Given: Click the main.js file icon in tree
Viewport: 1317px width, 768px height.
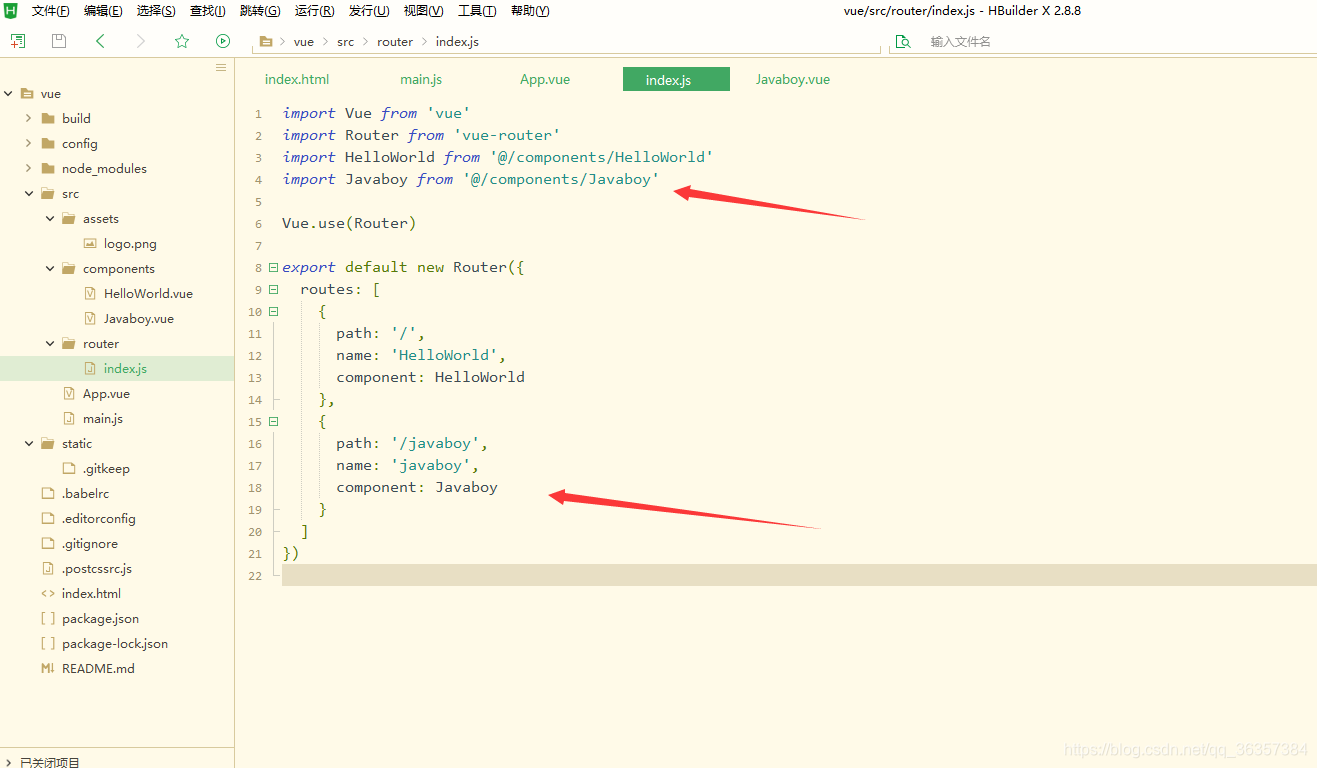Looking at the screenshot, I should 69,418.
